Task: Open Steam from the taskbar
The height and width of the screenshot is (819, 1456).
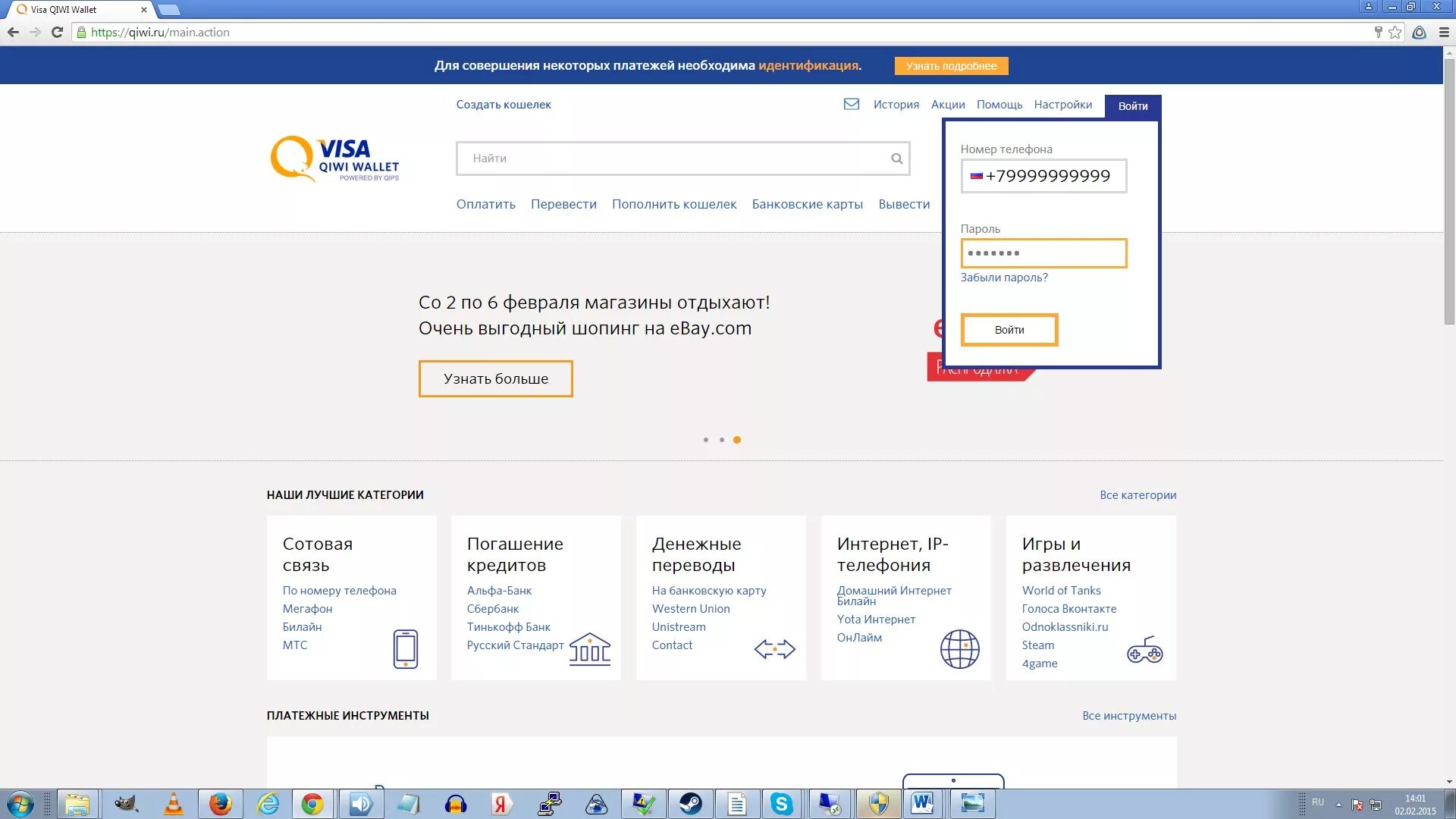Action: click(690, 804)
